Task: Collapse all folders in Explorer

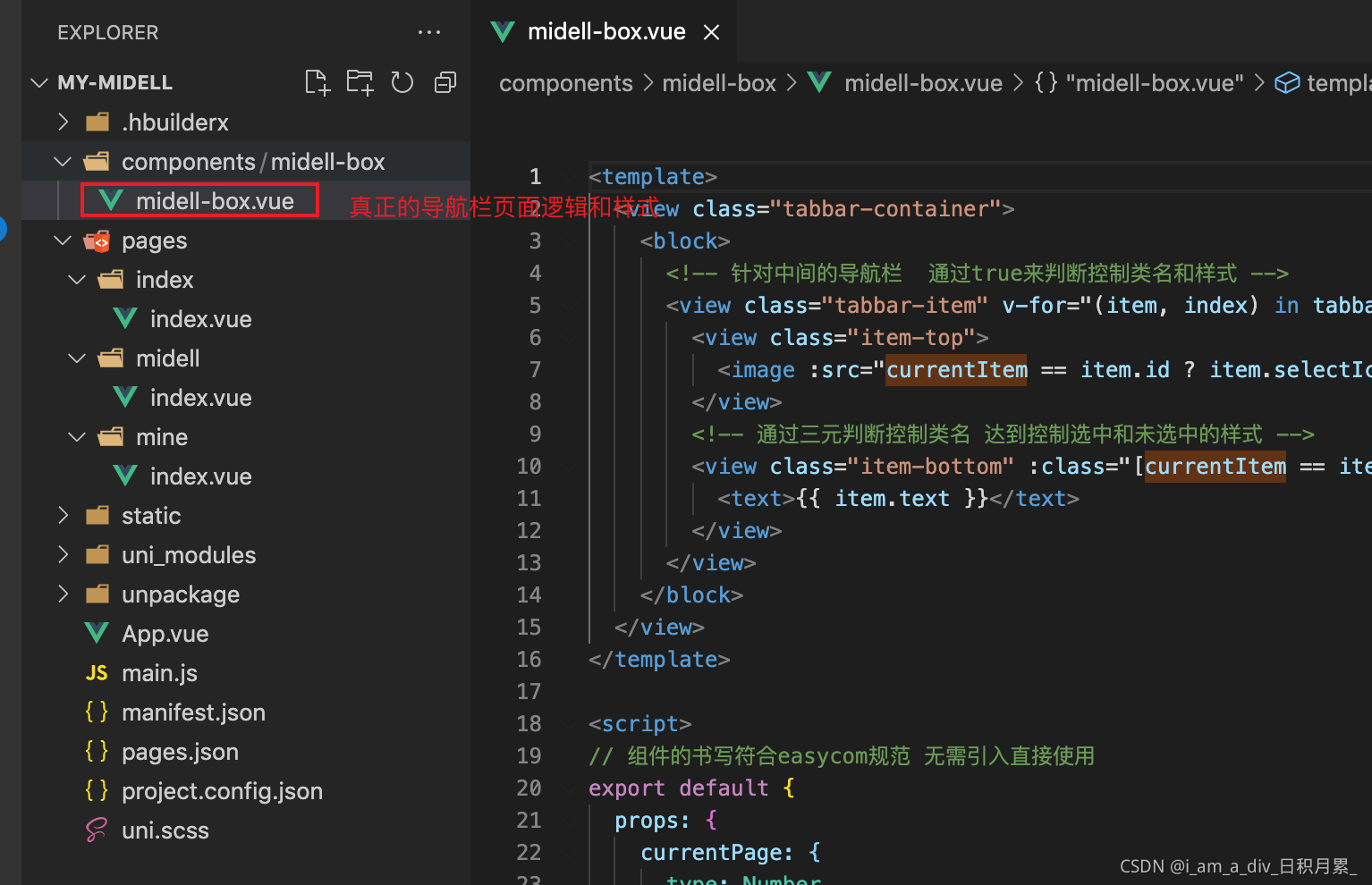Action: [445, 82]
